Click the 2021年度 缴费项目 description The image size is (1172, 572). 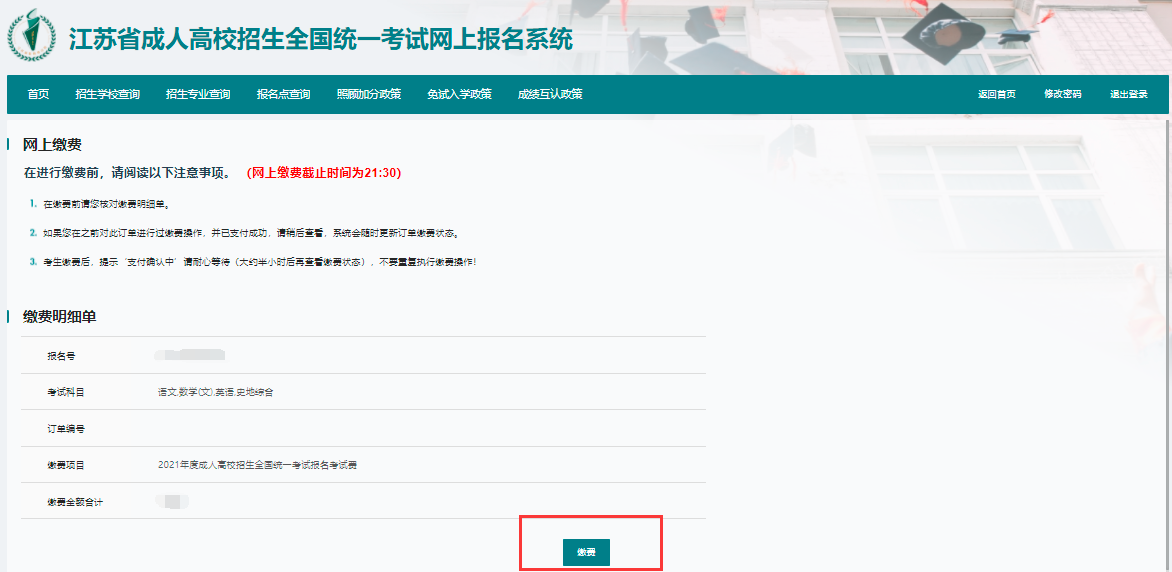[x=257, y=465]
